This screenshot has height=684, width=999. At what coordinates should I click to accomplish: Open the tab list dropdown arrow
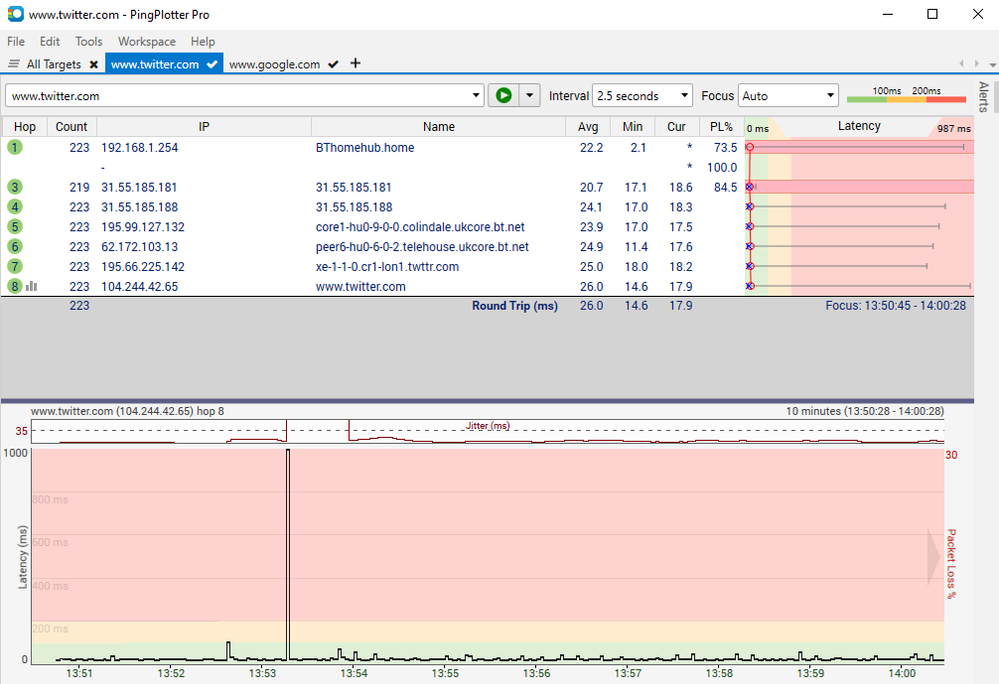click(992, 64)
